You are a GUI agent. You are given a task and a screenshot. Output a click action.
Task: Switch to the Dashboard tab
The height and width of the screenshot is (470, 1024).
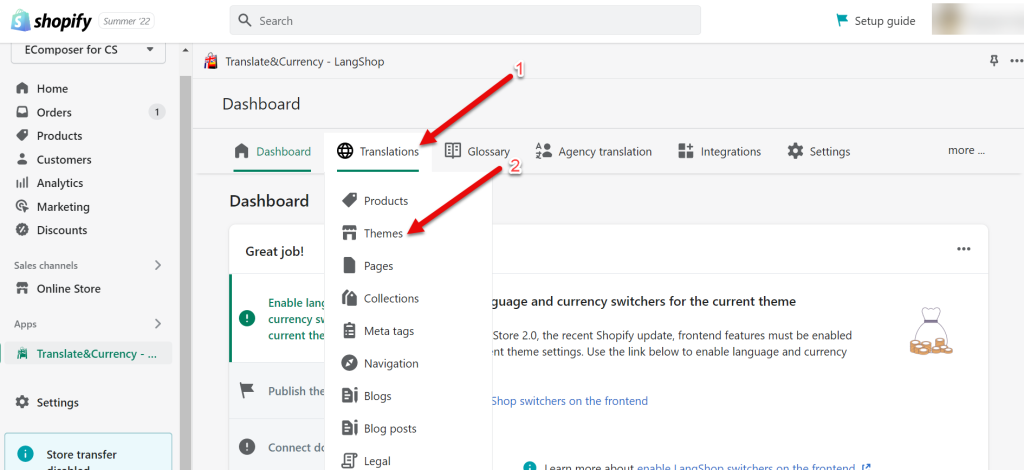tap(272, 151)
